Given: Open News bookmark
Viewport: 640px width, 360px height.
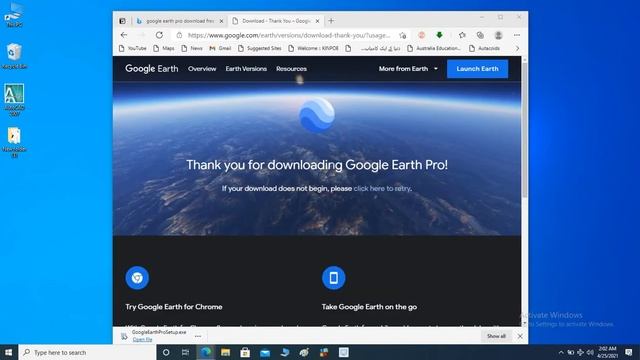Looking at the screenshot, I should [x=192, y=48].
